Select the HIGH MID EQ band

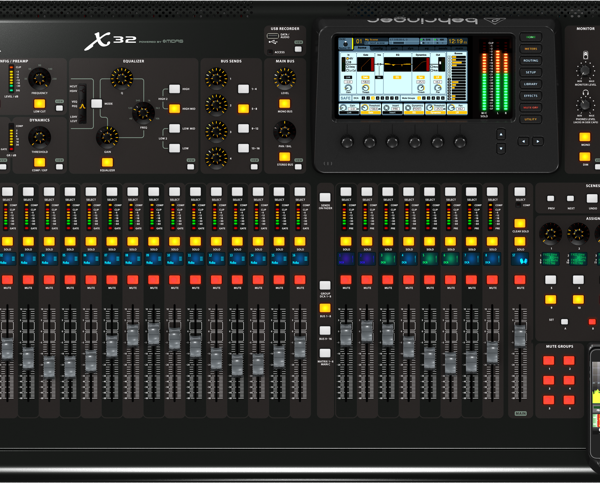174,109
